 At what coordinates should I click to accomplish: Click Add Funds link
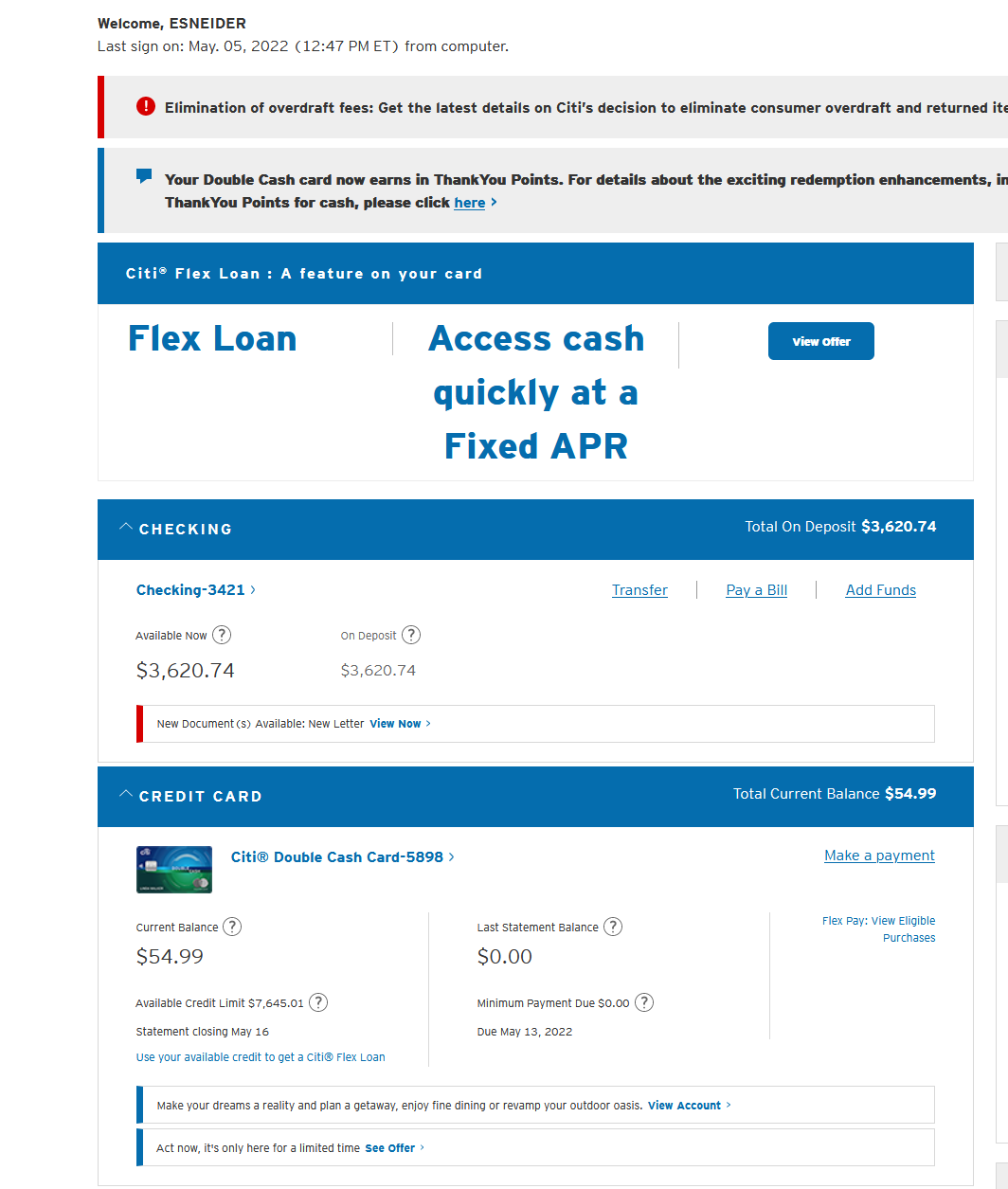pos(881,590)
